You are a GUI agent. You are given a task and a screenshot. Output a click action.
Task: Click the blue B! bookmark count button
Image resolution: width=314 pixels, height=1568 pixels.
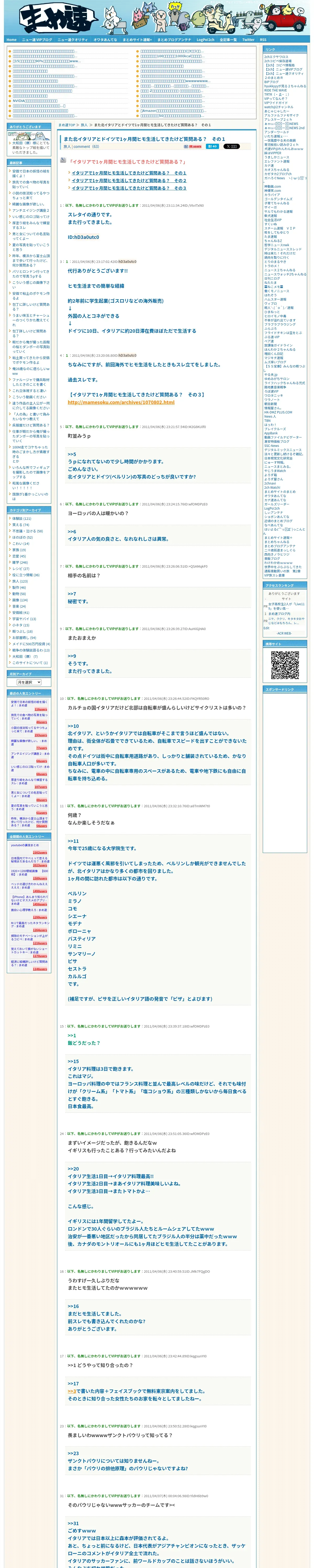(212, 147)
